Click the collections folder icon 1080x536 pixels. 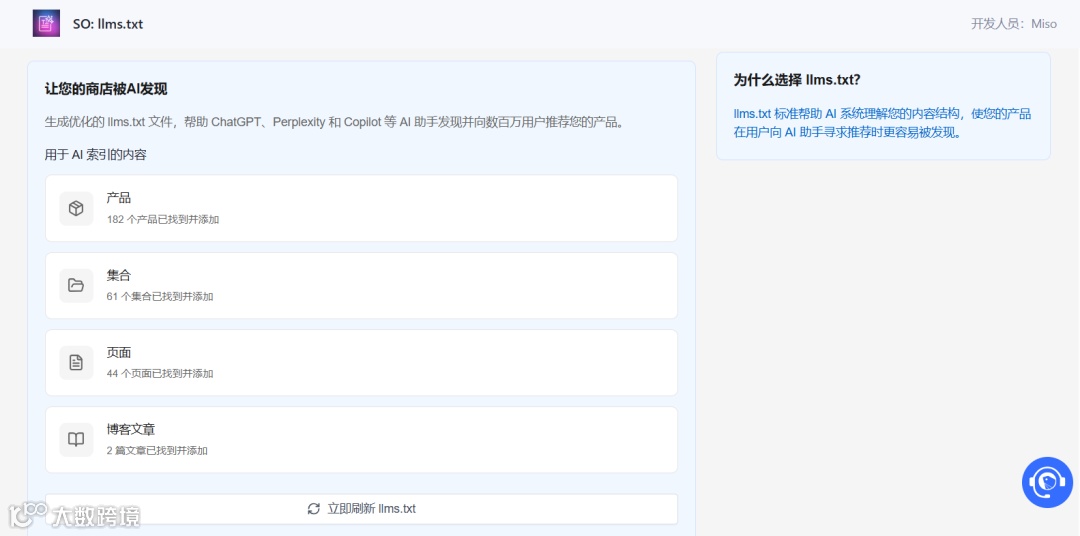pos(76,285)
